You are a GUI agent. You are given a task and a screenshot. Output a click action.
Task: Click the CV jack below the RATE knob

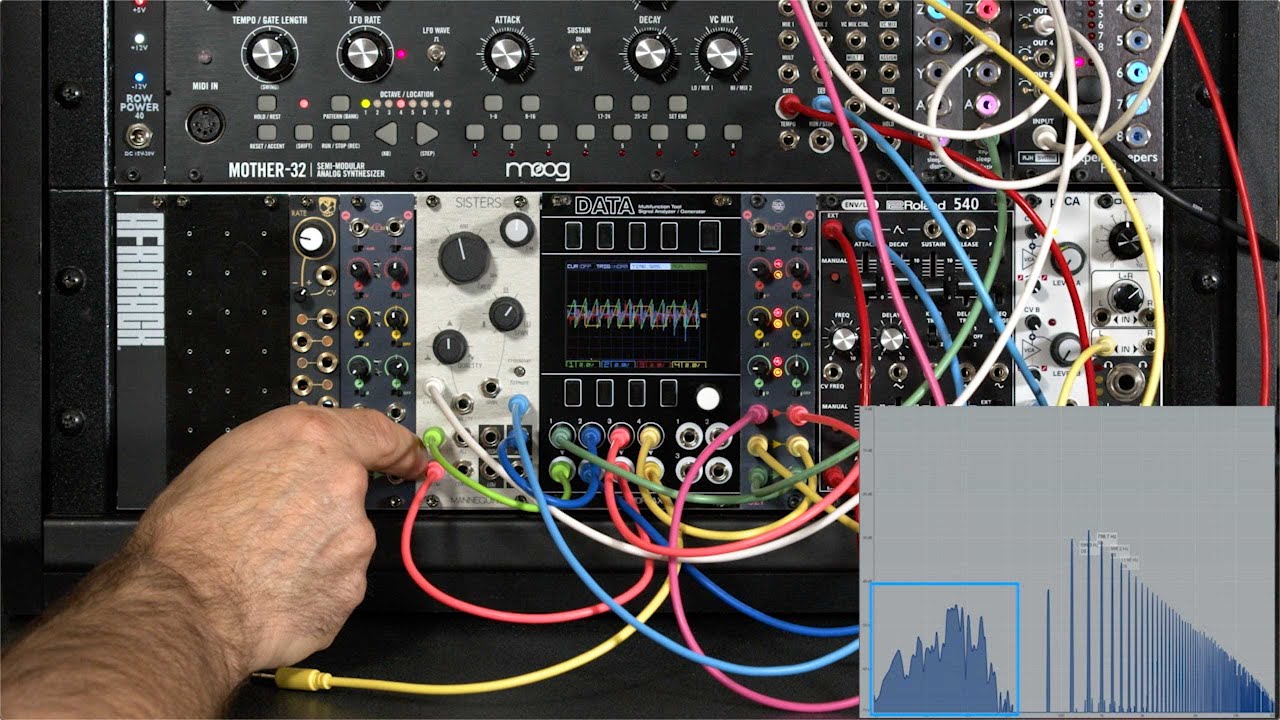point(325,277)
